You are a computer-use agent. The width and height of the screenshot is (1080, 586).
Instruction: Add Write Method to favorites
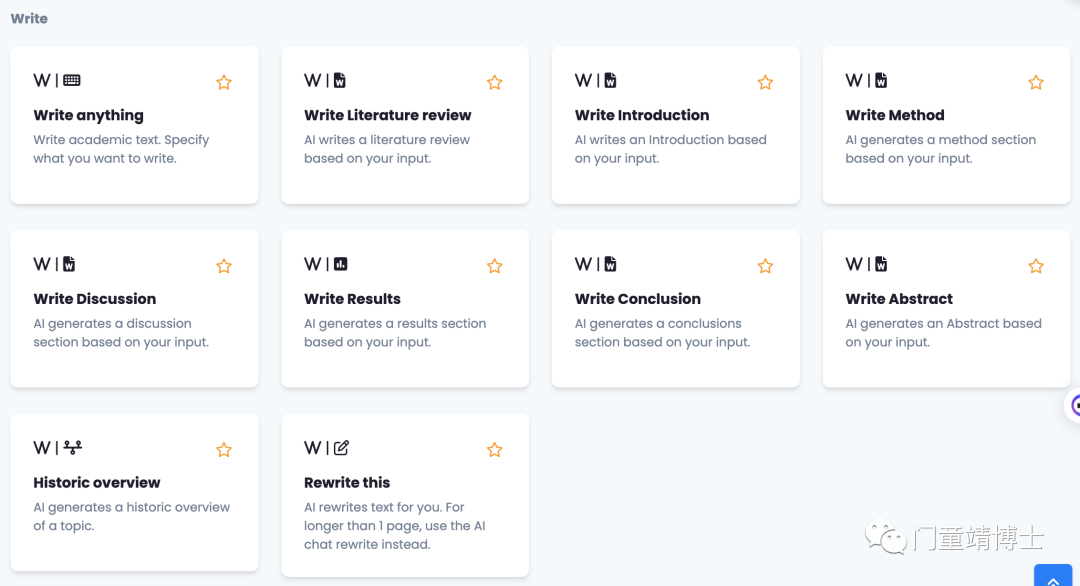(x=1036, y=83)
